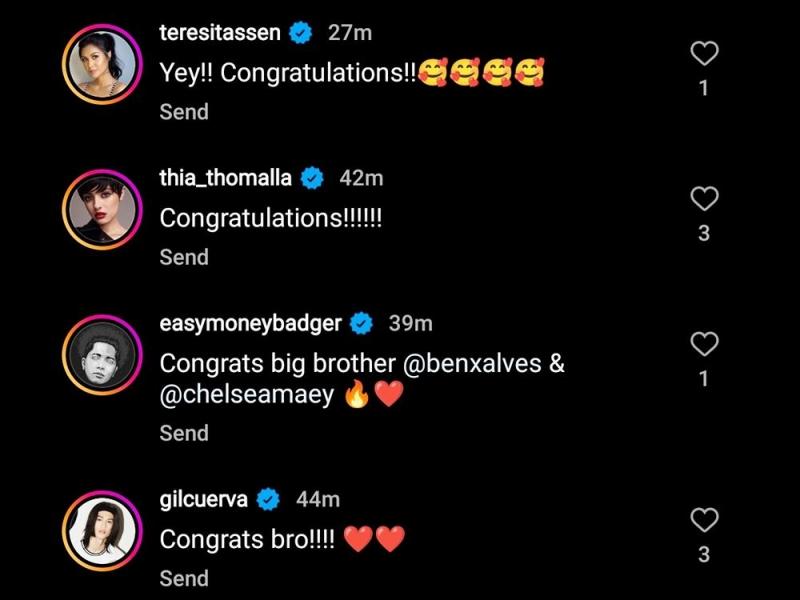Click Send under teresitassen's comment
800x600 pixels.
click(x=184, y=112)
